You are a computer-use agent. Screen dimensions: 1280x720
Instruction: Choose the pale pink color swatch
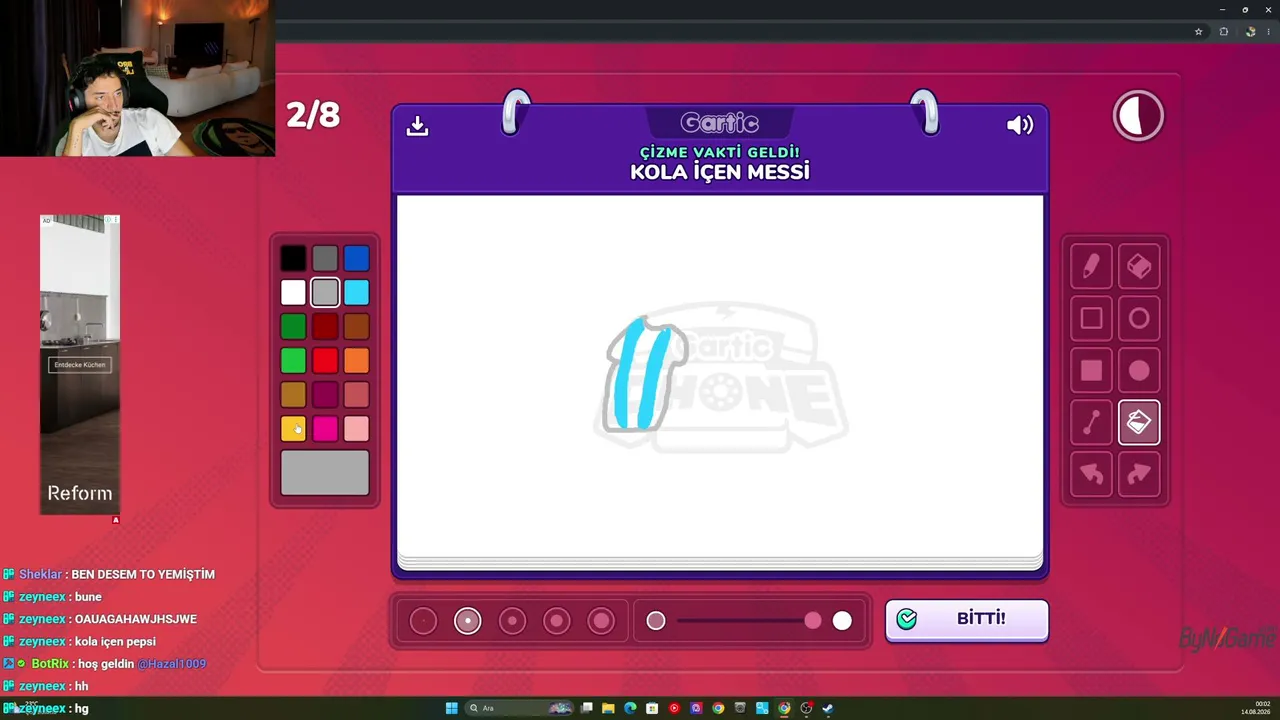pos(356,429)
